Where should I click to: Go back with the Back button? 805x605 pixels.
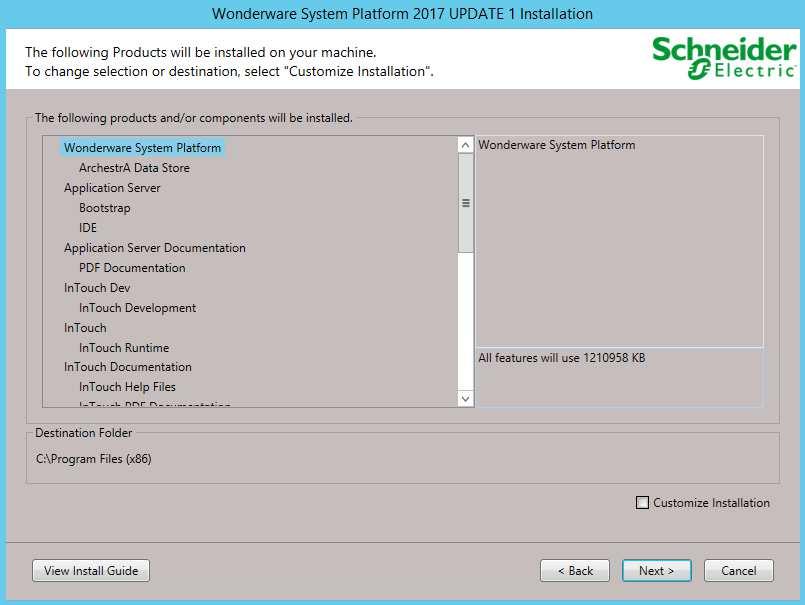[x=575, y=571]
